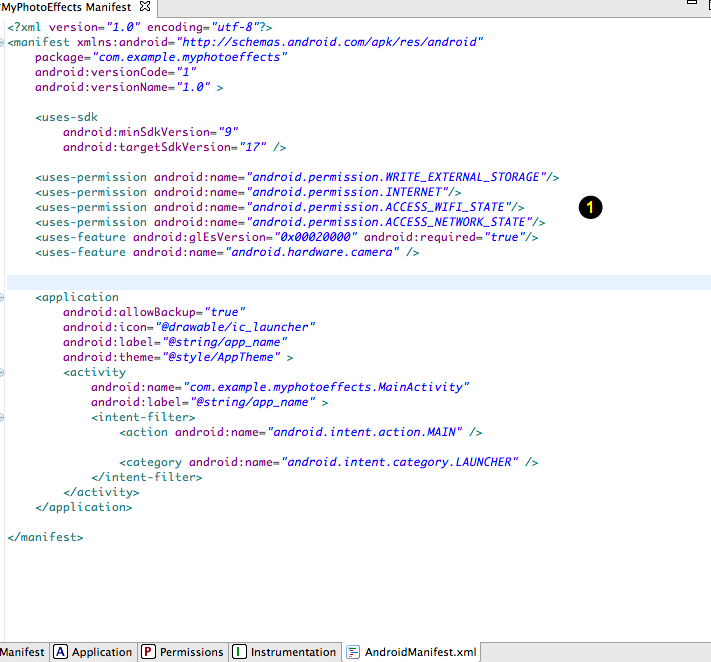Click the WRITE_EXTERNAL_STORAGE permission line
Viewport: 711px width, 662px height.
tap(297, 177)
